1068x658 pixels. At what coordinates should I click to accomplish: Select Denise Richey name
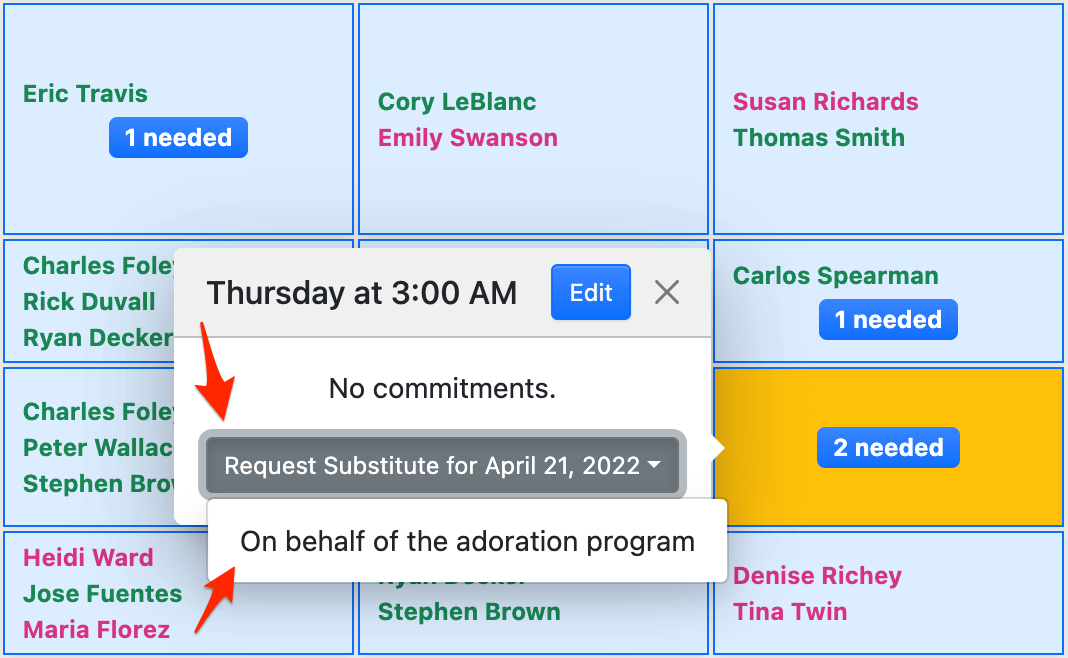[x=817, y=576]
